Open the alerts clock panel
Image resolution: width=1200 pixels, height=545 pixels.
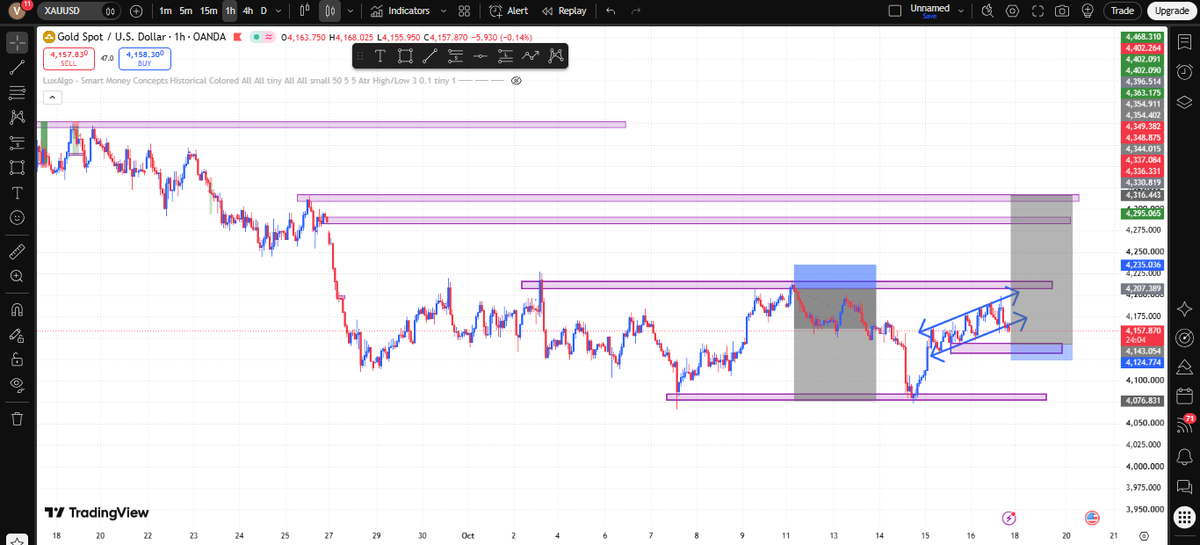coord(1185,72)
